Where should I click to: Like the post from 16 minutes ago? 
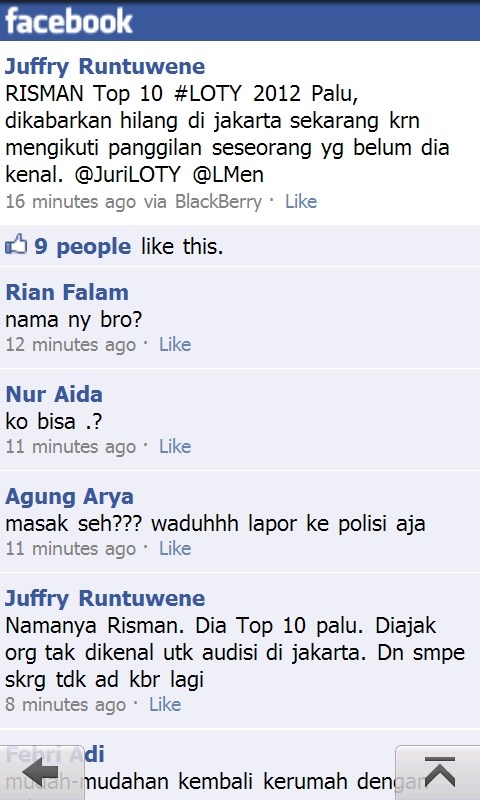(x=301, y=202)
